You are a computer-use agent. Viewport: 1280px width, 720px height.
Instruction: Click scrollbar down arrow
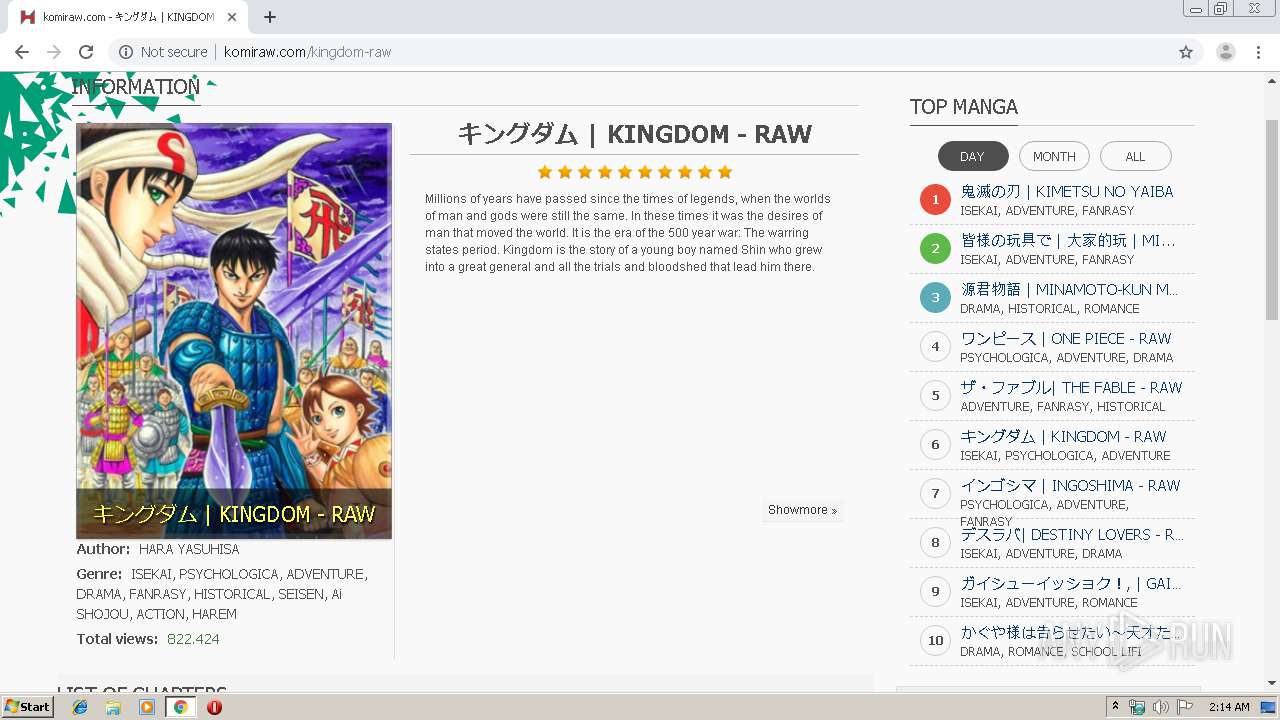tap(1272, 684)
